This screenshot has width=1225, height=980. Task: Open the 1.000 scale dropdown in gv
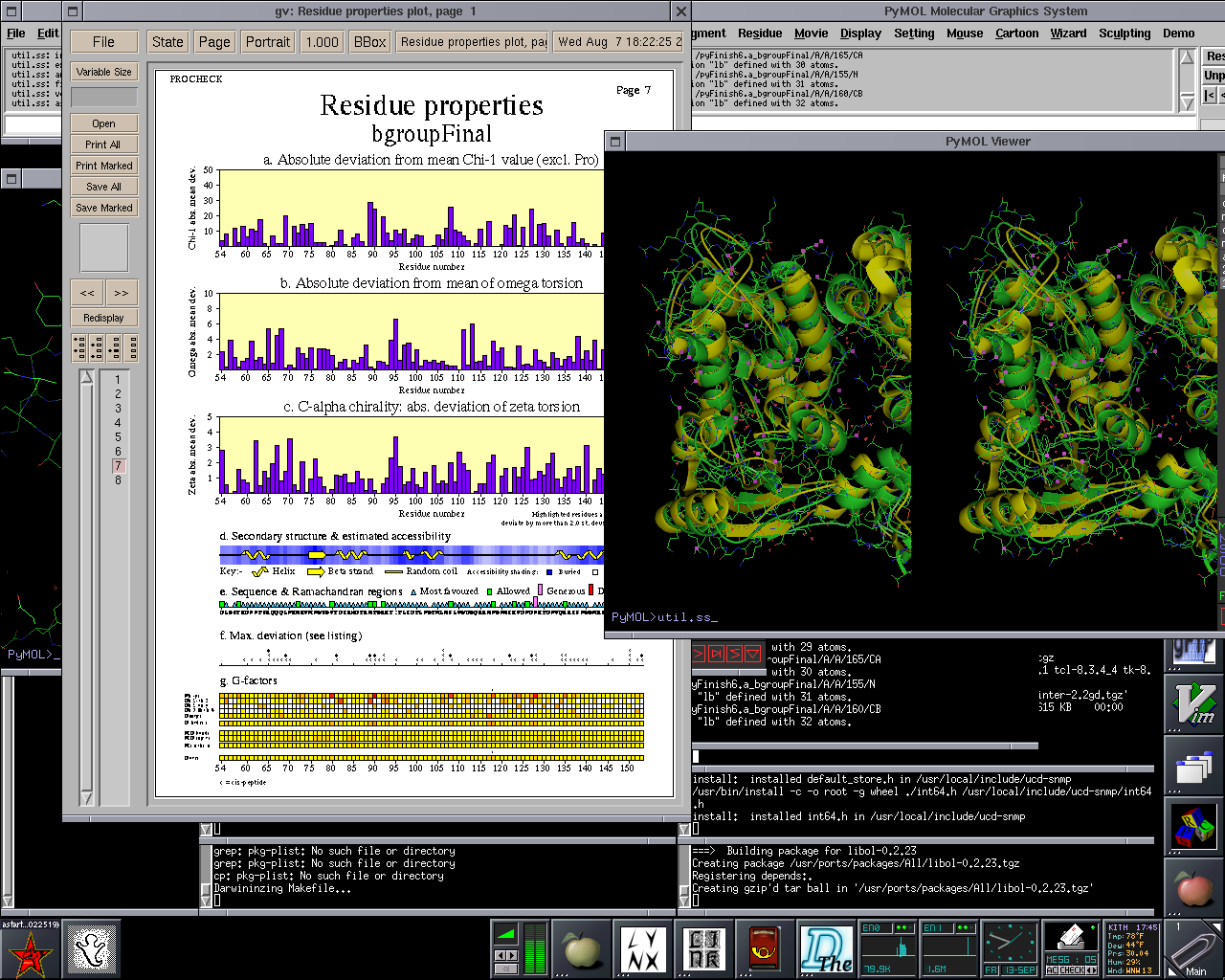coord(323,42)
